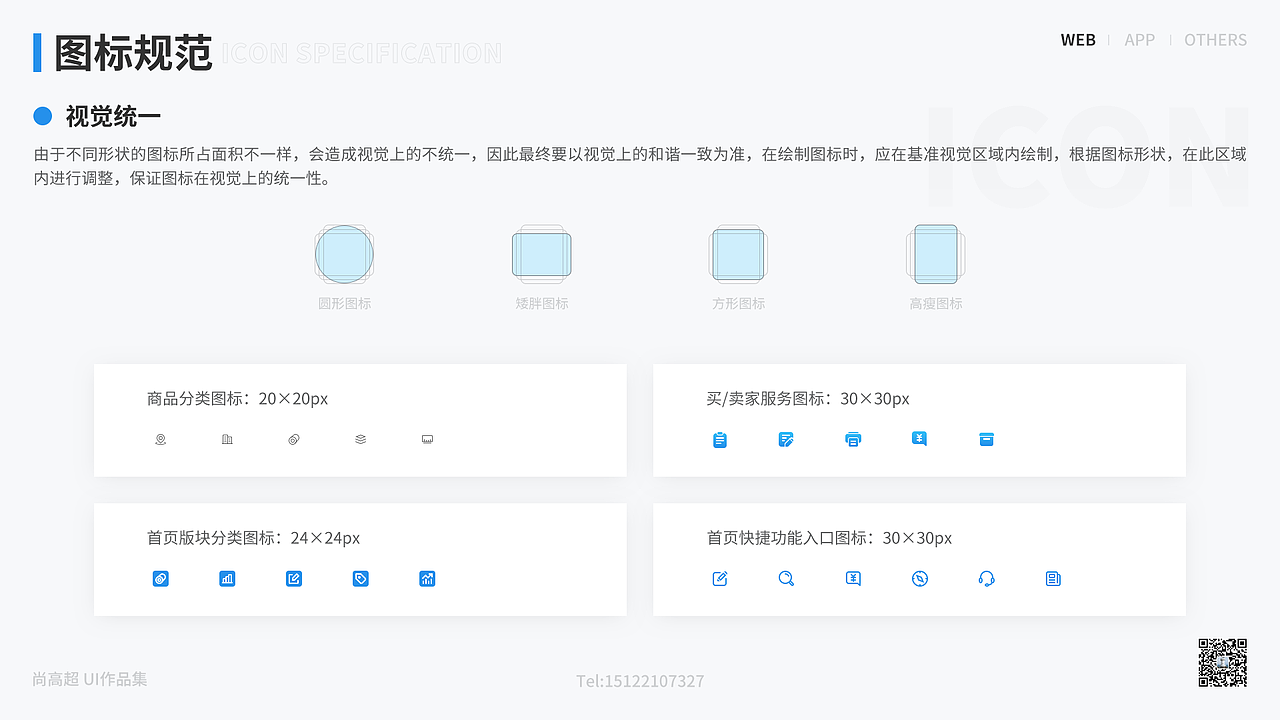The image size is (1280, 720).
Task: Select the location pin icon under 商品分类图标
Action: click(x=160, y=439)
